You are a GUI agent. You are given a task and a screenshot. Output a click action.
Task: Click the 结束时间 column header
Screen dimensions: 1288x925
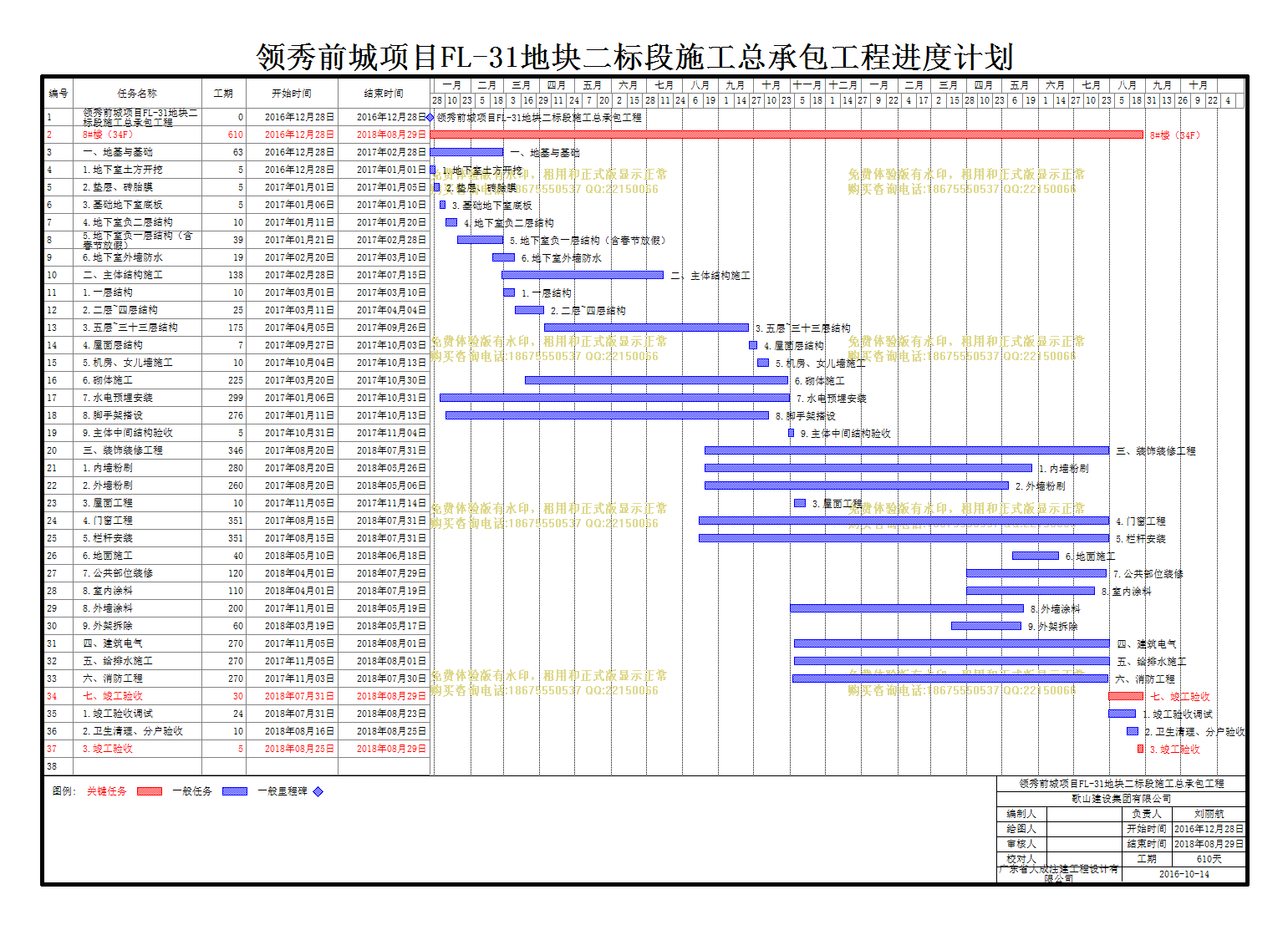click(x=384, y=93)
